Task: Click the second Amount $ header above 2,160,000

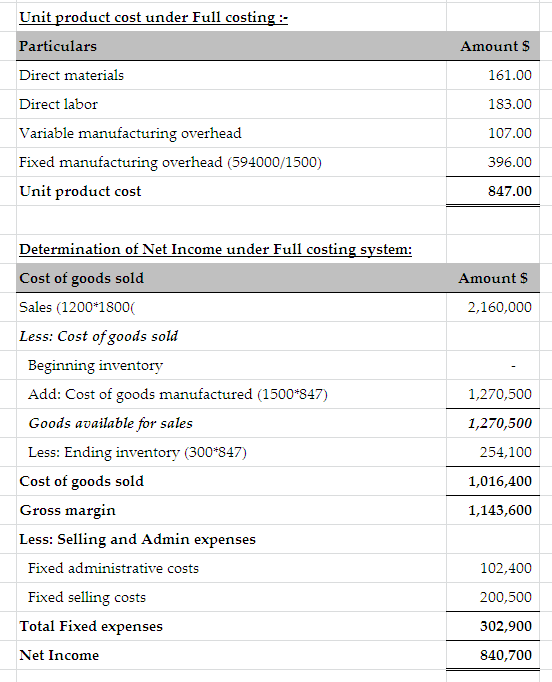Action: (493, 278)
